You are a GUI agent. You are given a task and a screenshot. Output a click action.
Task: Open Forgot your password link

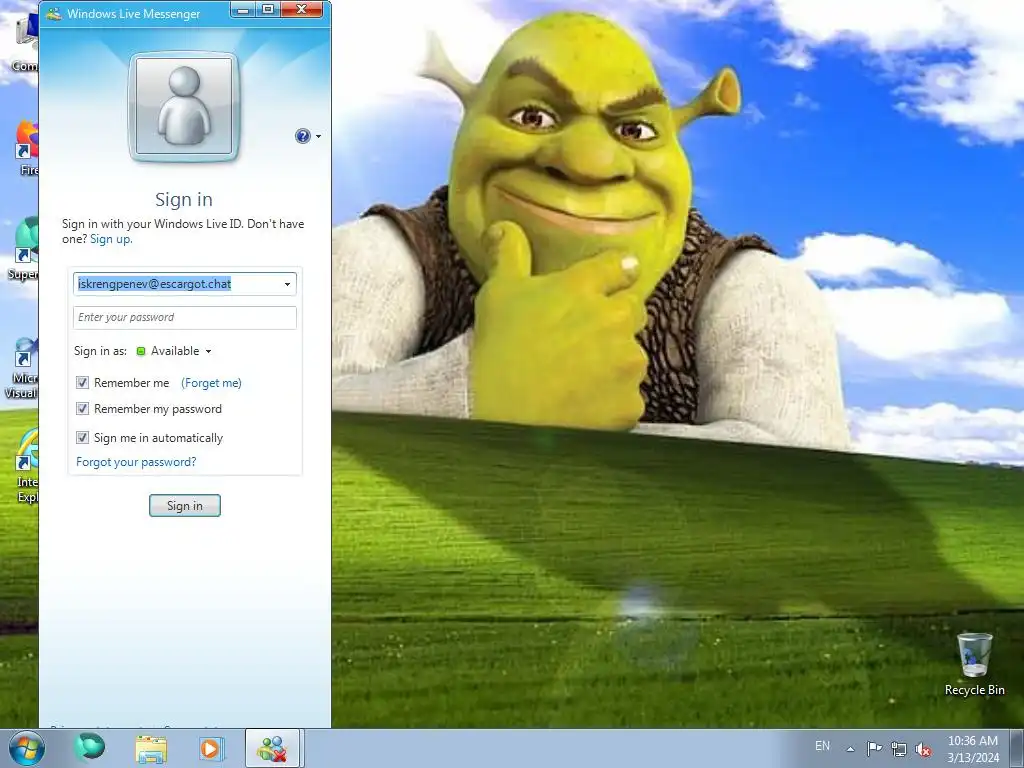136,462
